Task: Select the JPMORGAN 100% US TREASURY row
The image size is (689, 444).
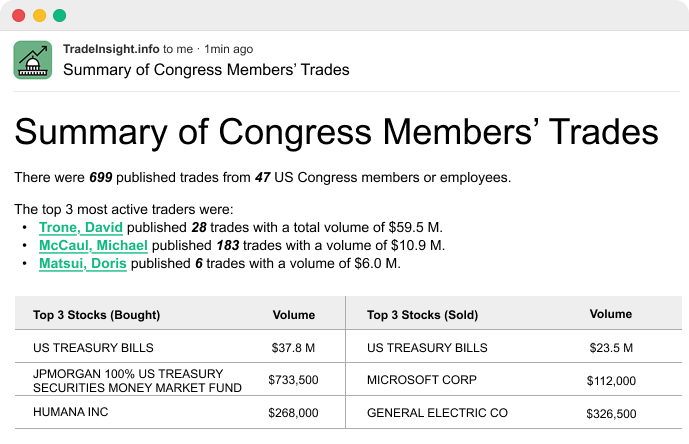Action: click(x=180, y=379)
